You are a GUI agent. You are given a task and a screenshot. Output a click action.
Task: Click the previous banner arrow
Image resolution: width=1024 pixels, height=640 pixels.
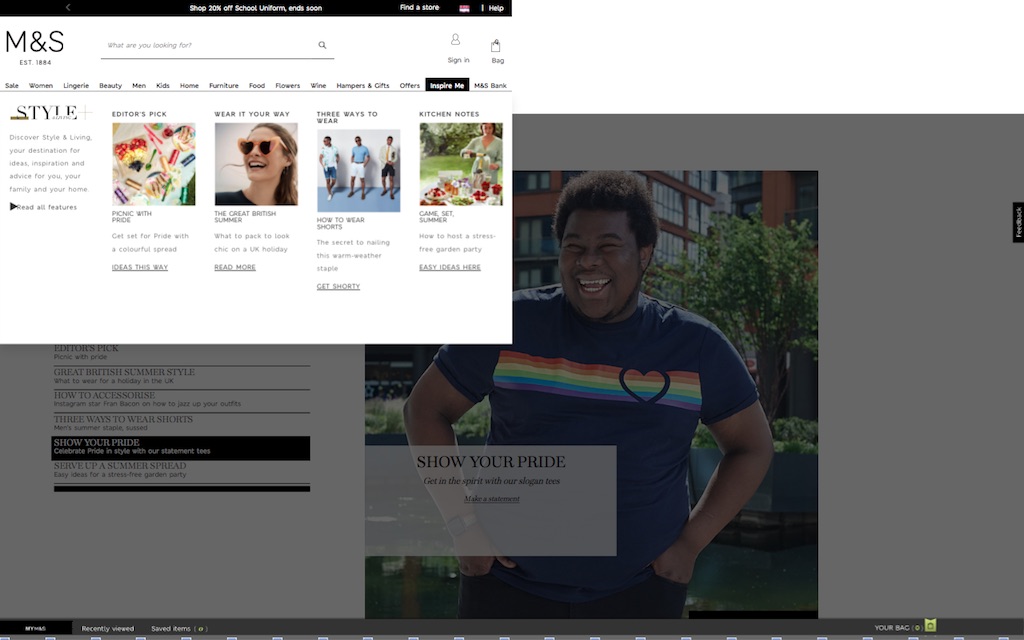click(68, 7)
